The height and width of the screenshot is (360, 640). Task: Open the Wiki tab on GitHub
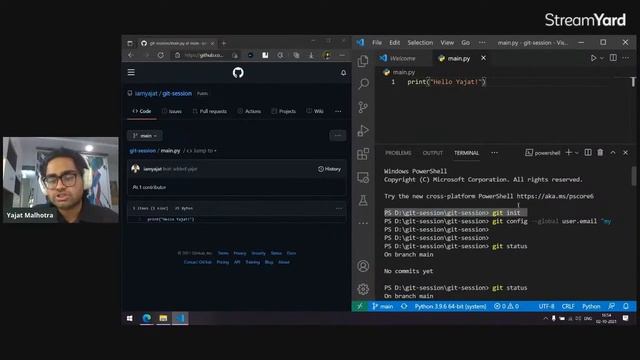[x=315, y=111]
